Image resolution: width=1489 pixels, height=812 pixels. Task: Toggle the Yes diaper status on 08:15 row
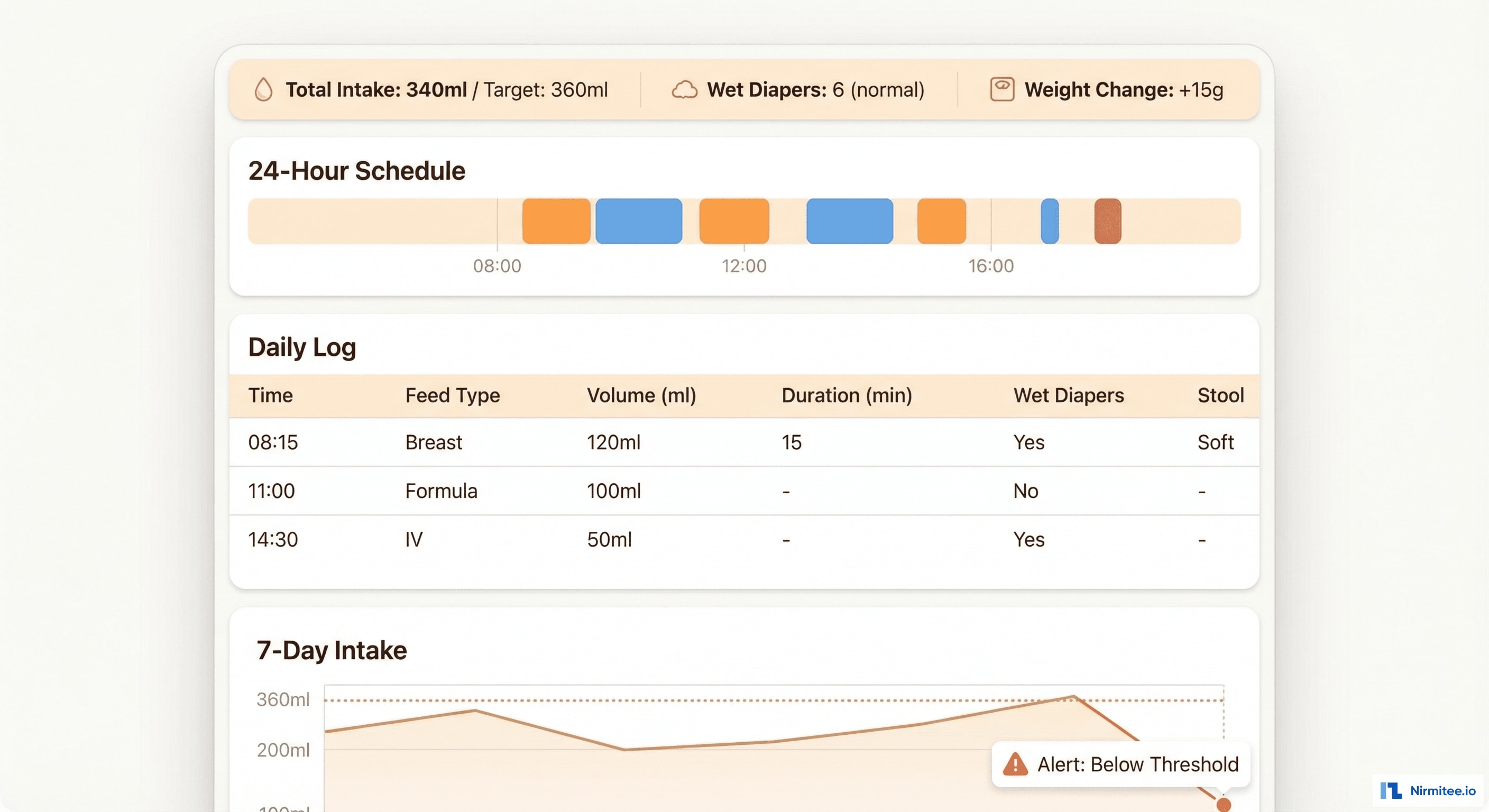click(x=1030, y=442)
